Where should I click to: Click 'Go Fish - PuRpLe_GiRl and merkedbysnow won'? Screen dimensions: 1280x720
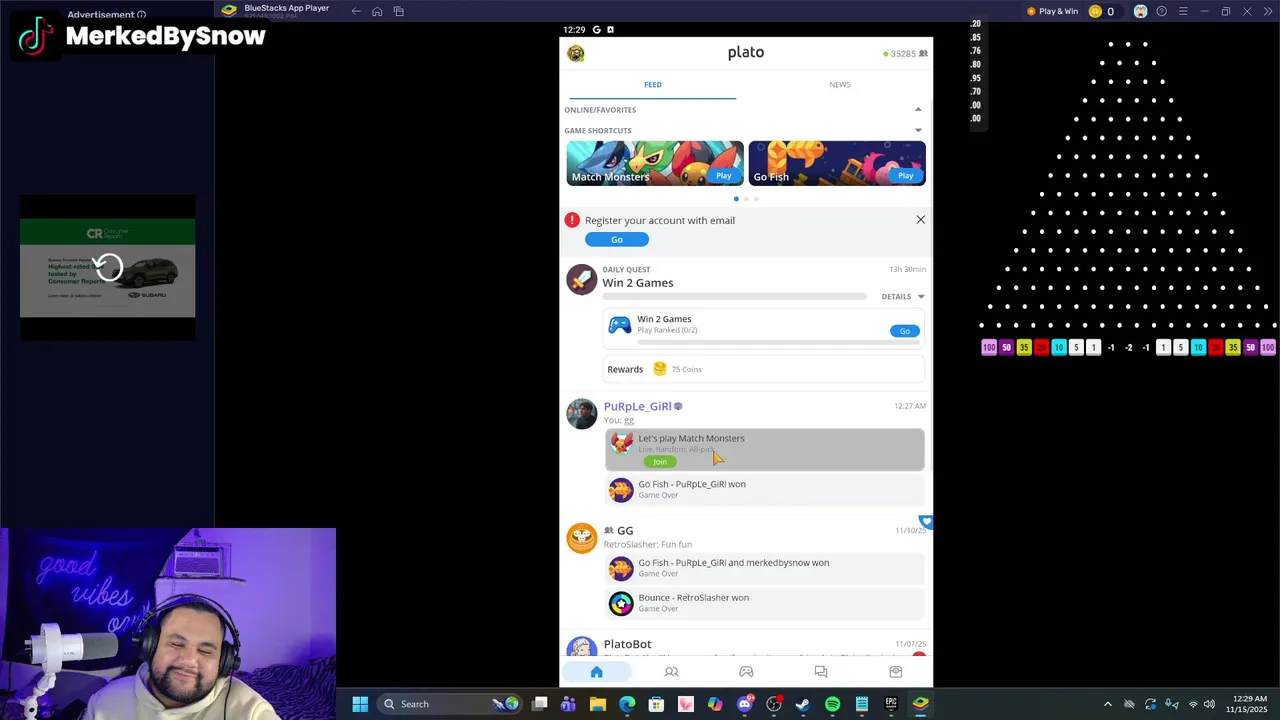(x=764, y=568)
